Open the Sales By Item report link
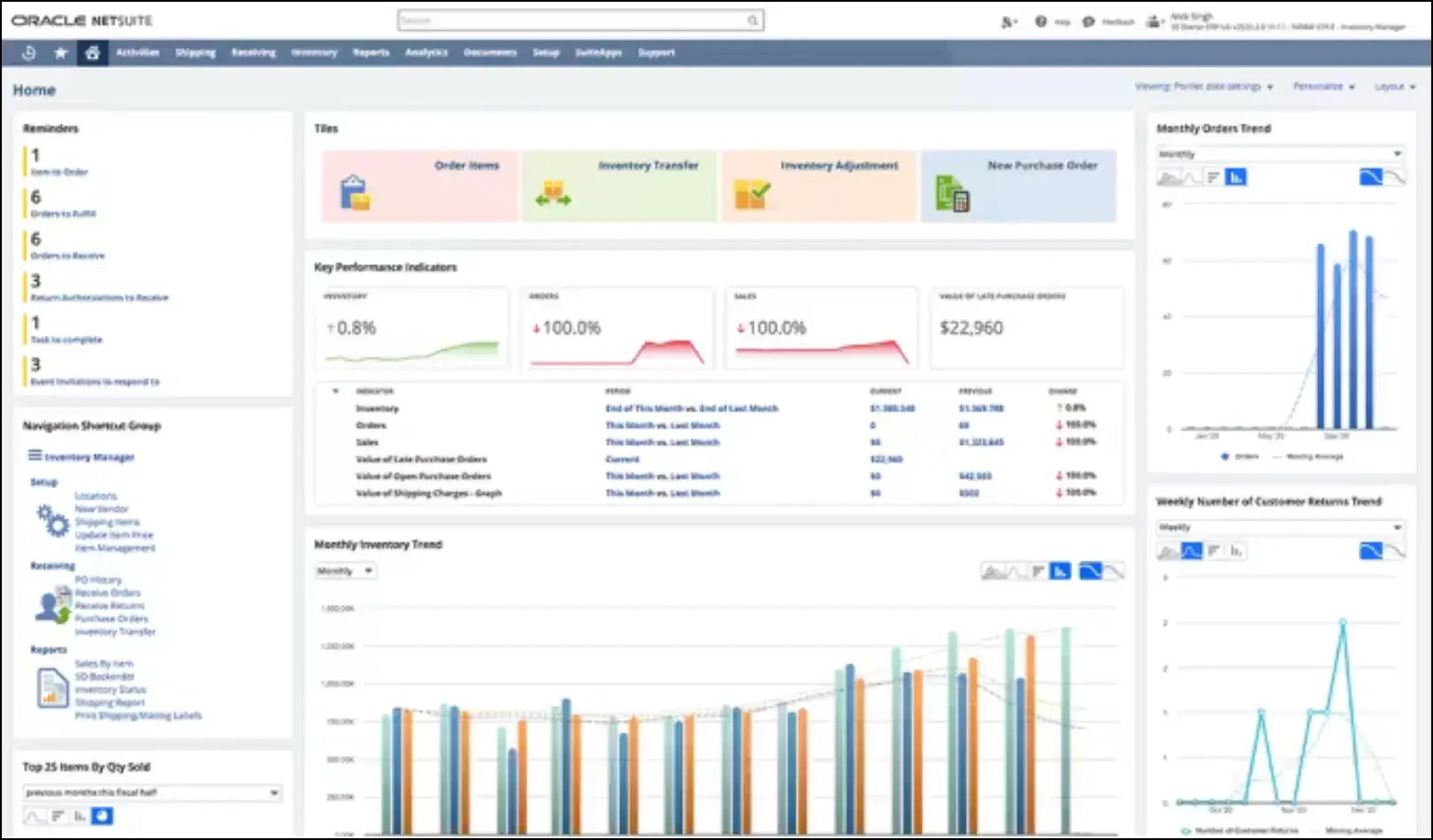Image resolution: width=1433 pixels, height=840 pixels. click(x=104, y=664)
